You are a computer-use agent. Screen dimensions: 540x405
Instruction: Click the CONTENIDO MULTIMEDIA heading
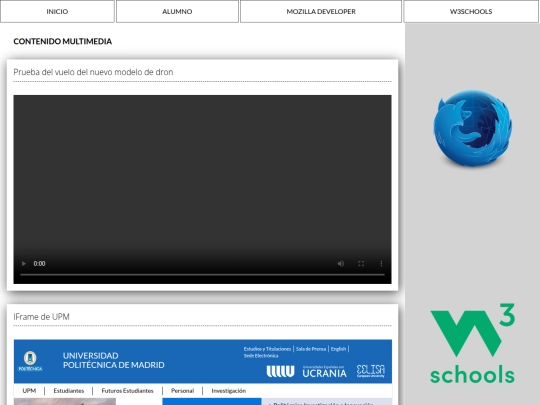pos(63,41)
